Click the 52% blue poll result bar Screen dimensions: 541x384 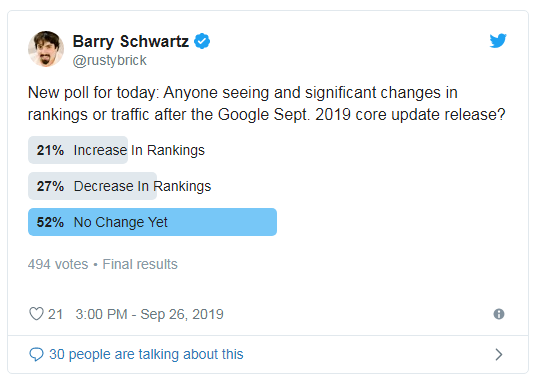(153, 222)
